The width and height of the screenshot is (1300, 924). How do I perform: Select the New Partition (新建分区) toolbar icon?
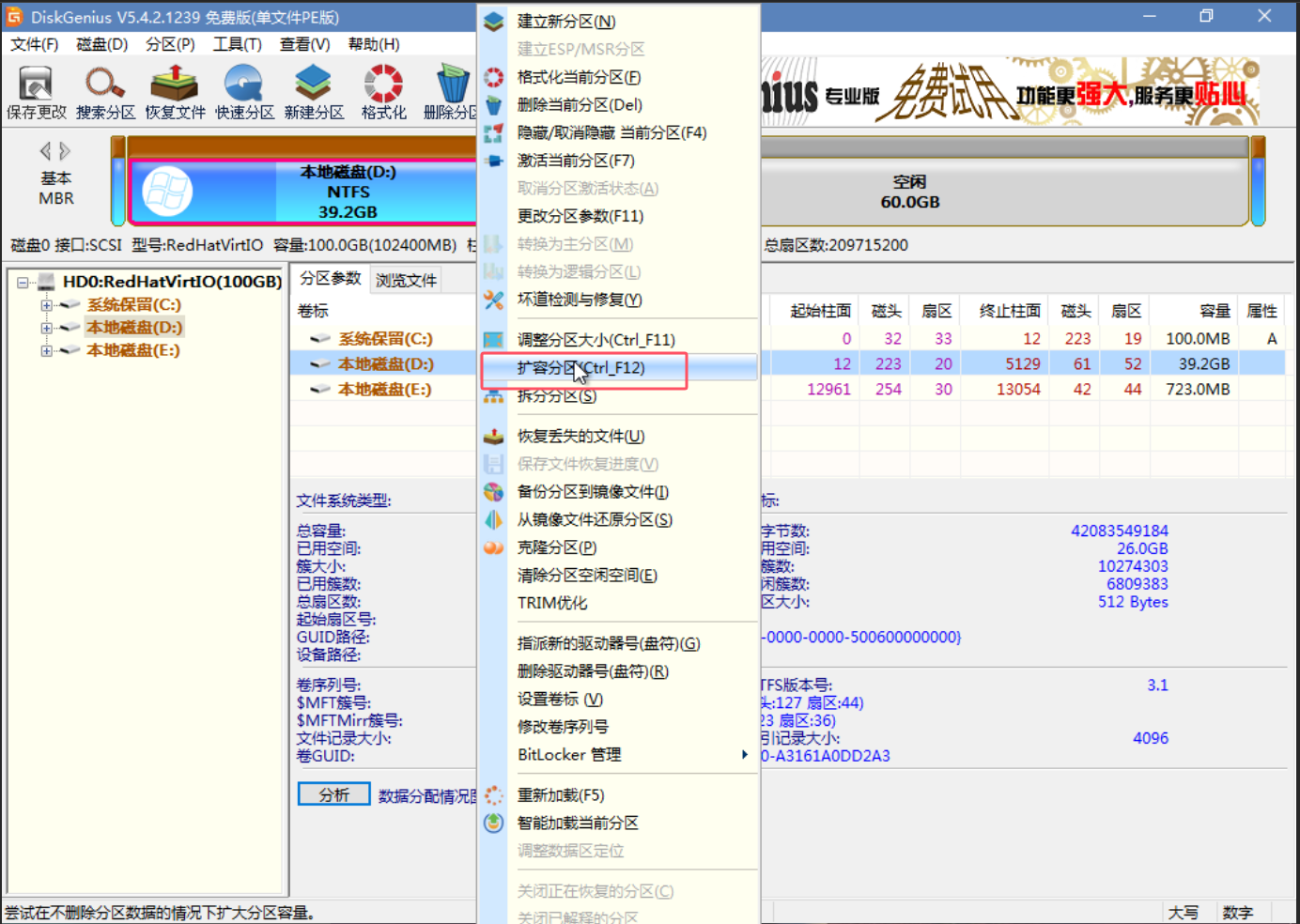(314, 92)
